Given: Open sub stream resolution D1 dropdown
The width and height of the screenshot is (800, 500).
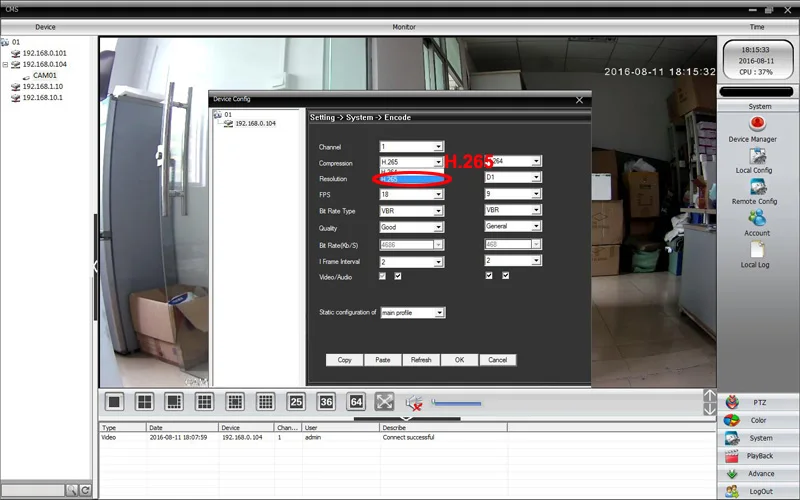Looking at the screenshot, I should tap(513, 177).
